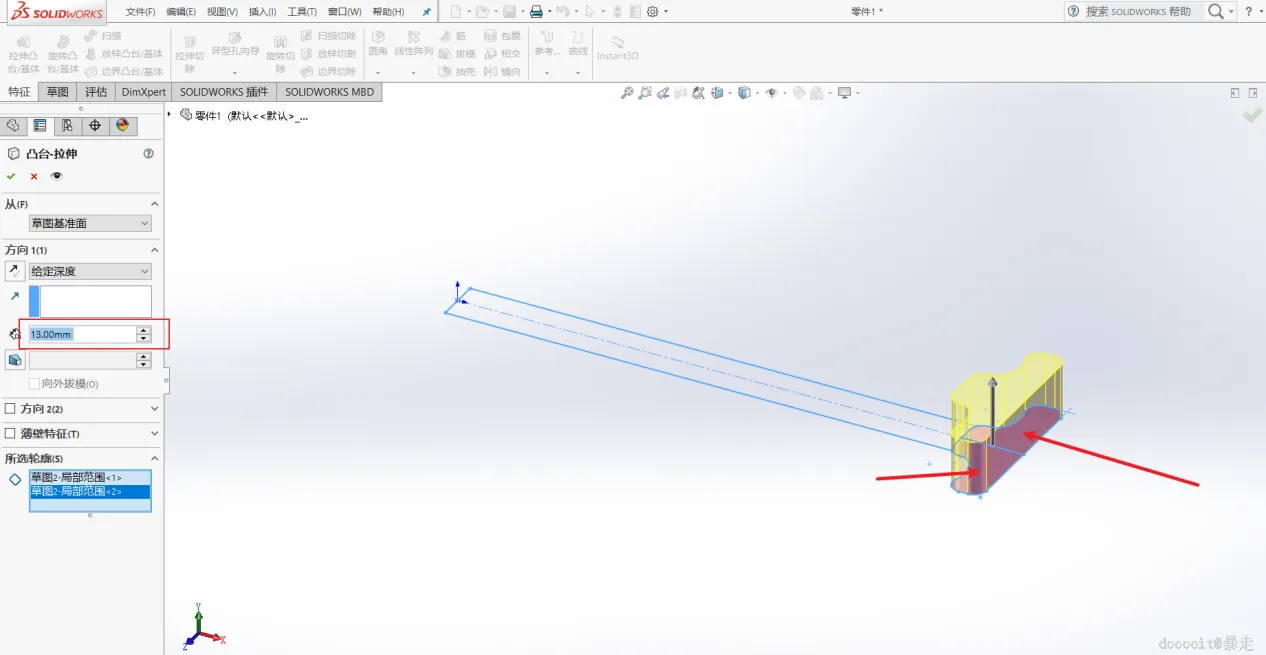Viewport: 1266px width, 655px height.
Task: Switch to the SOLIDWORKS MBD tab
Action: click(x=329, y=92)
